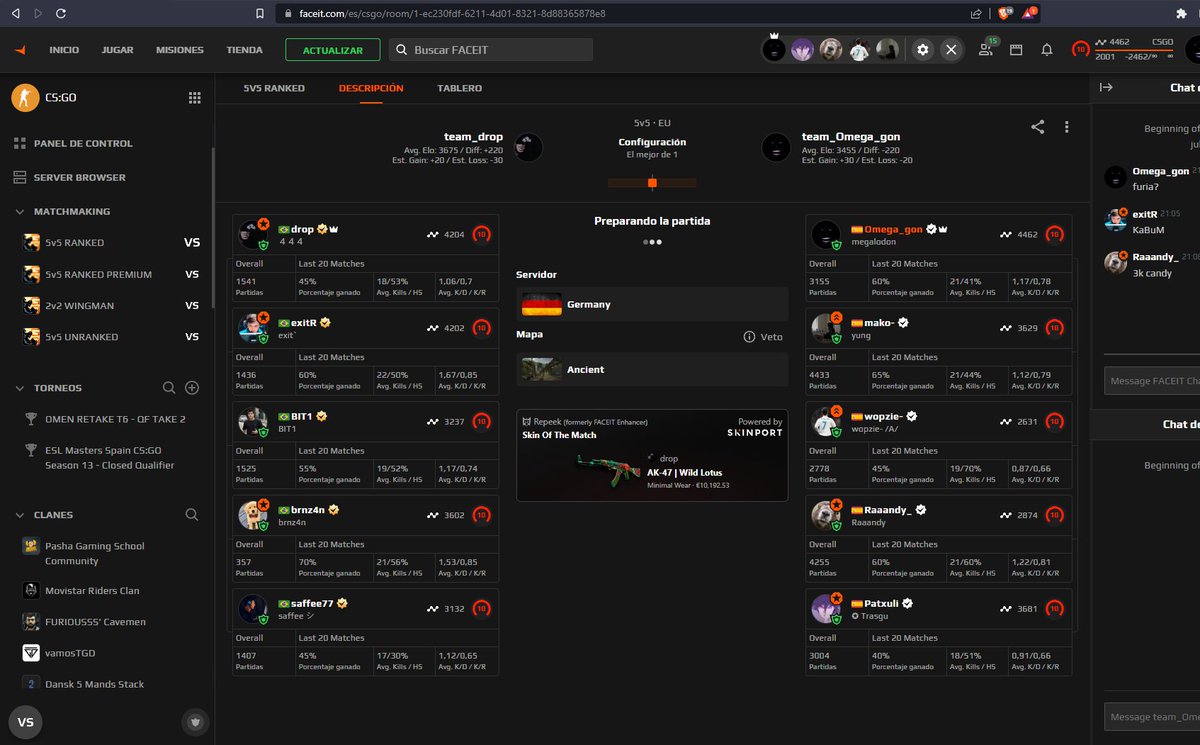Open the calendar window icon in the top bar

coord(1016,50)
